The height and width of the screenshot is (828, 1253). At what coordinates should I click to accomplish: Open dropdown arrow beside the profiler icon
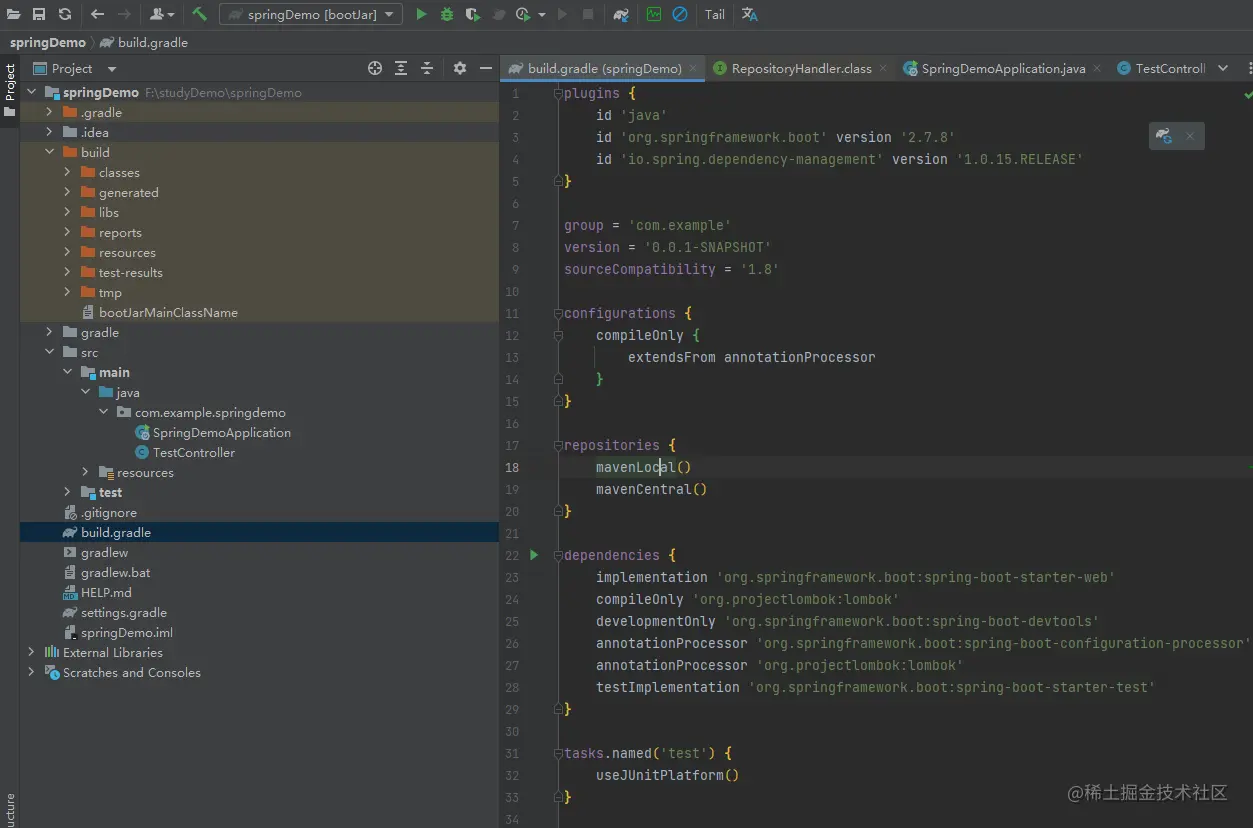point(542,15)
